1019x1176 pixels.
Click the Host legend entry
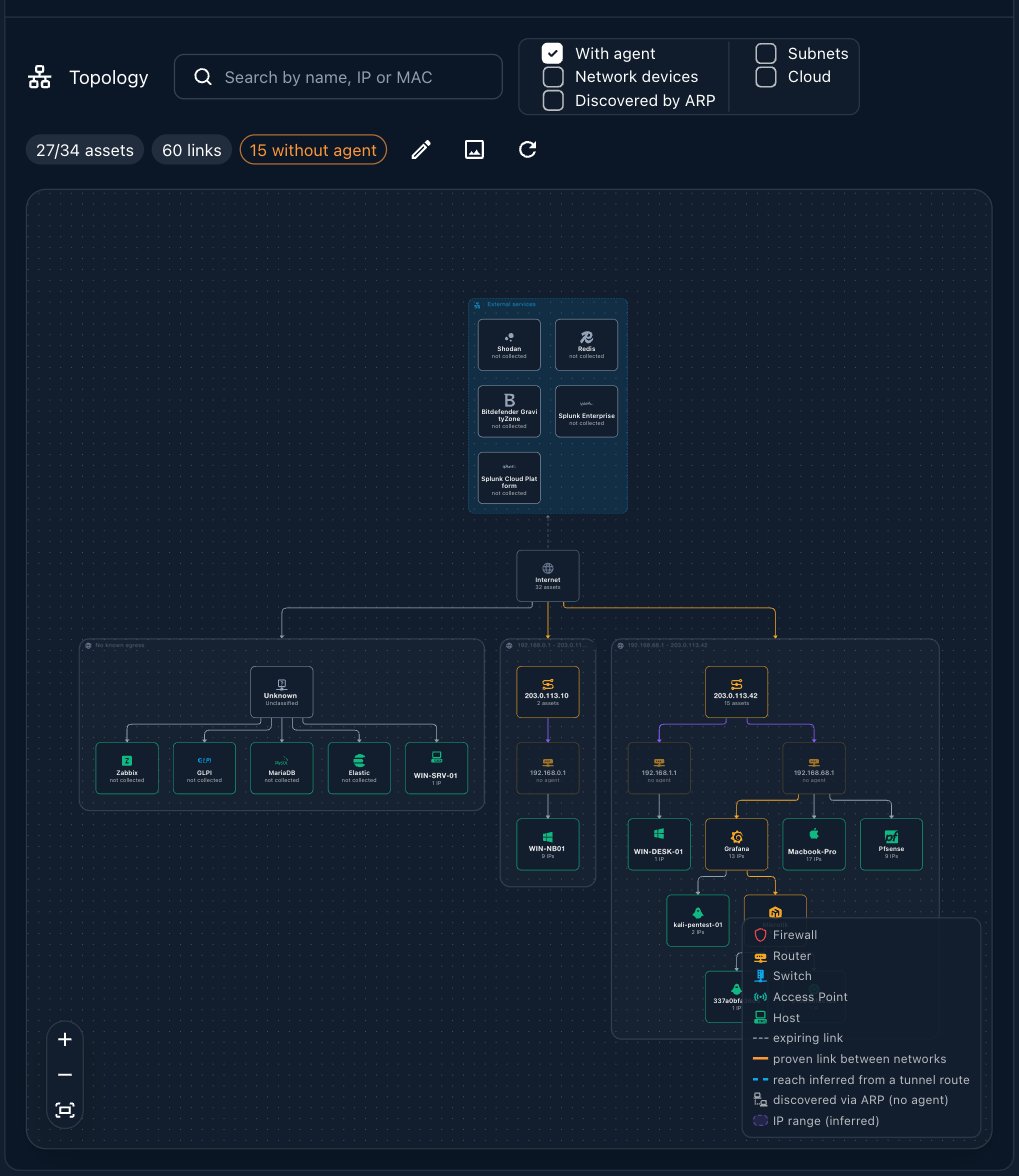pos(776,1018)
